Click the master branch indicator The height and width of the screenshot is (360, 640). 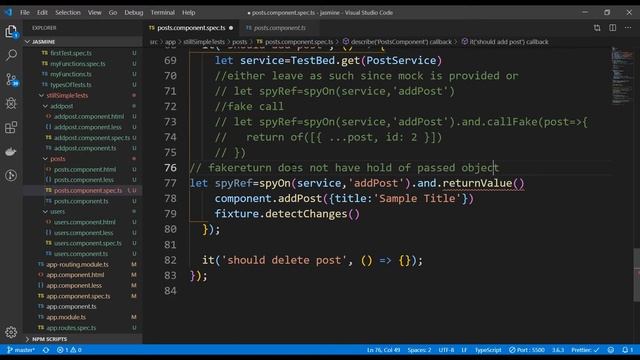coord(21,350)
